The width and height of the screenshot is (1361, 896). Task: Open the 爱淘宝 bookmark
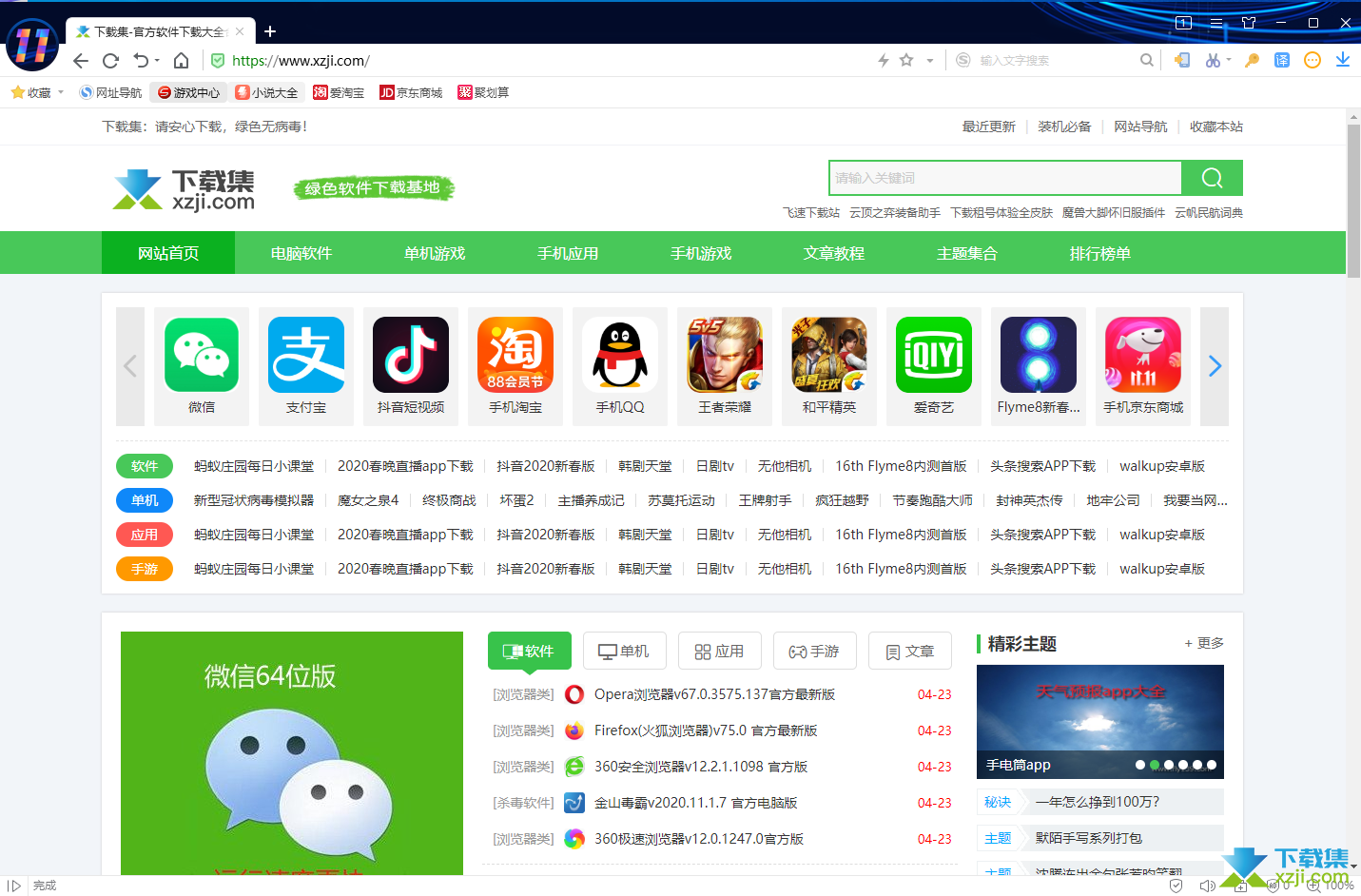[339, 92]
